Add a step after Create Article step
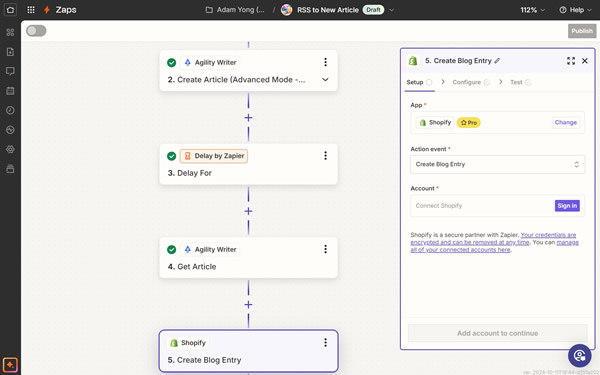This screenshot has height=375, width=600. point(248,117)
